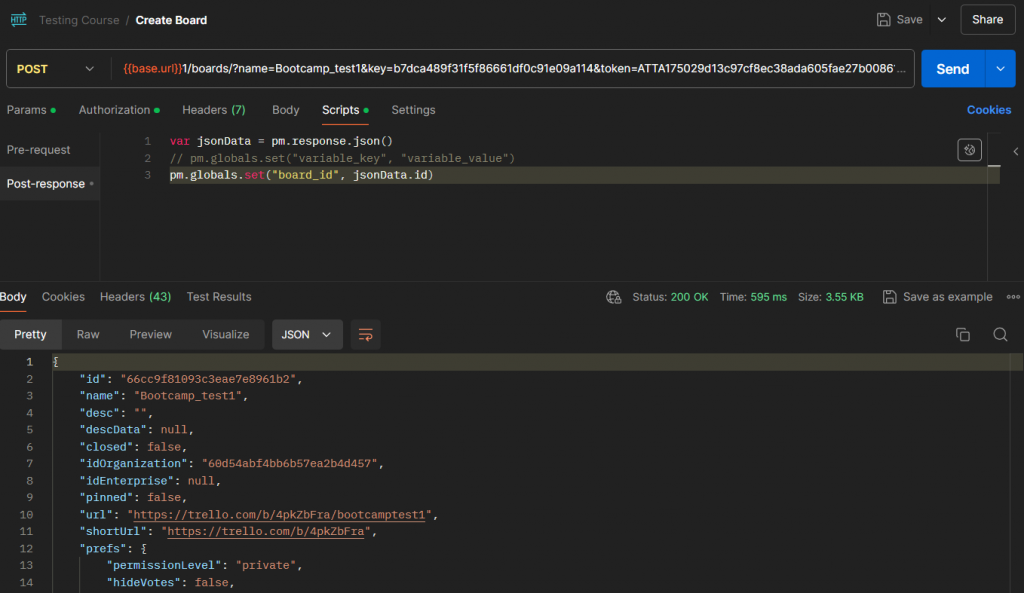Click Save as example
Viewport: 1024px width, 593px height.
(937, 297)
